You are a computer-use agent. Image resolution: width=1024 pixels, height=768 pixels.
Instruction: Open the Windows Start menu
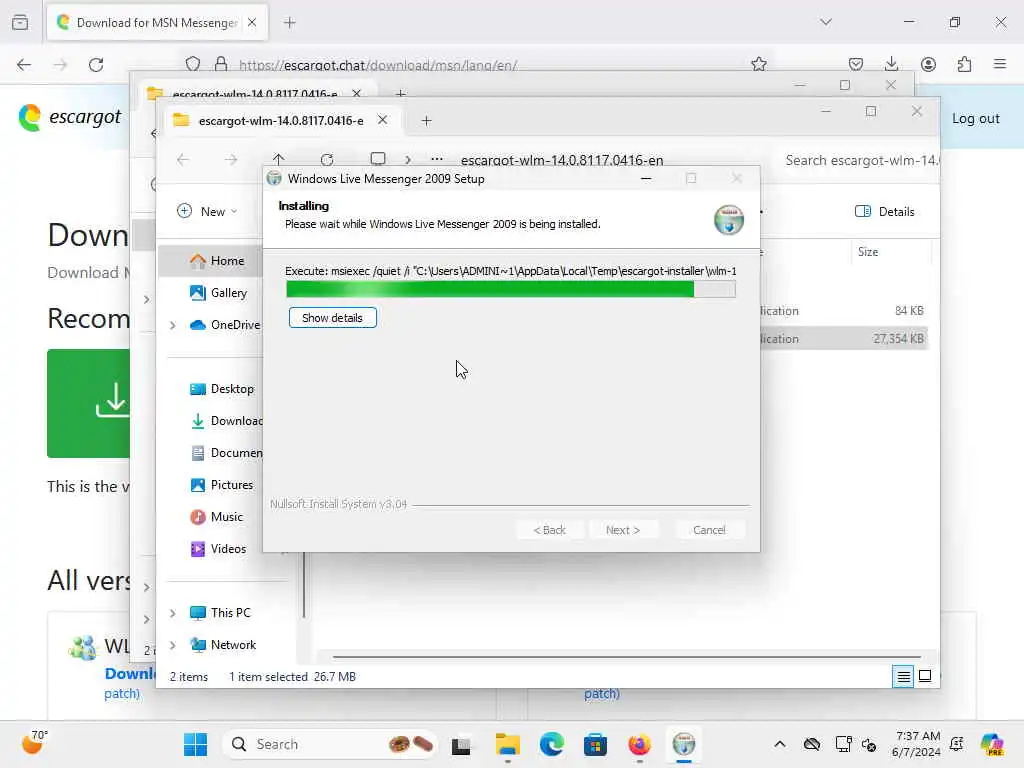pyautogui.click(x=195, y=744)
